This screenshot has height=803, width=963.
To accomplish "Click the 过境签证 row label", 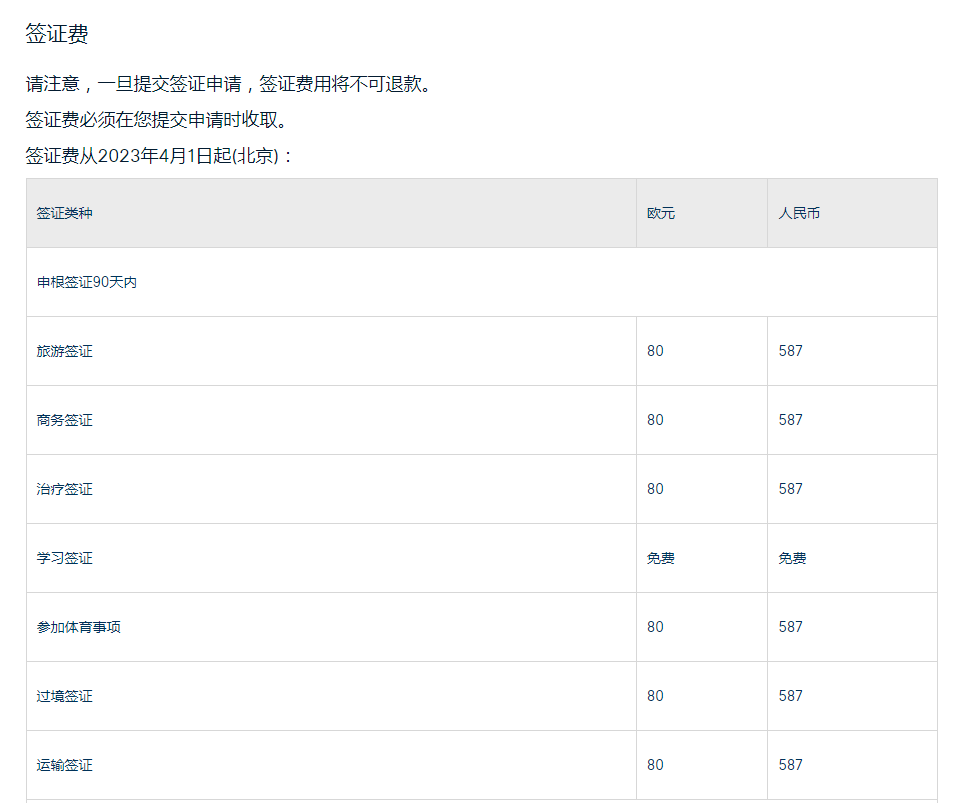I will pos(64,696).
